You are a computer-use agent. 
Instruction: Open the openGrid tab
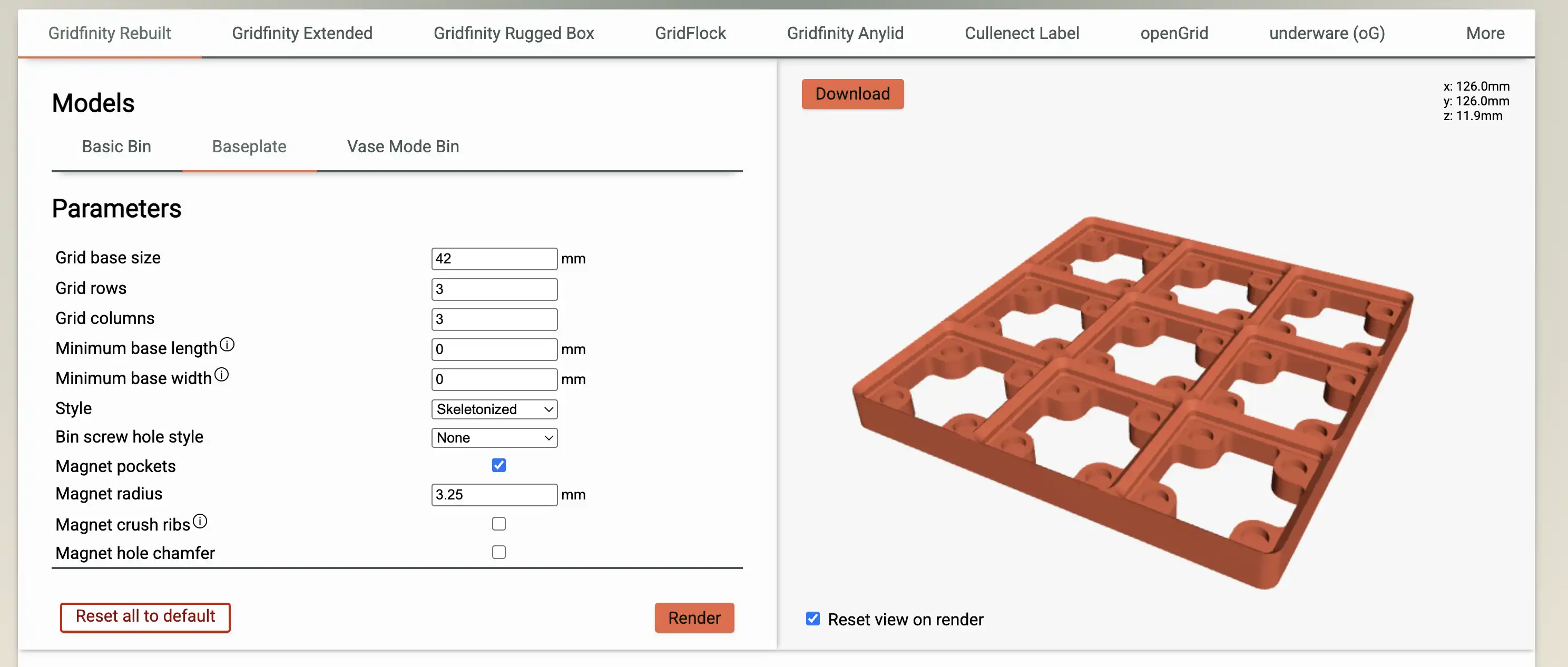click(1174, 33)
